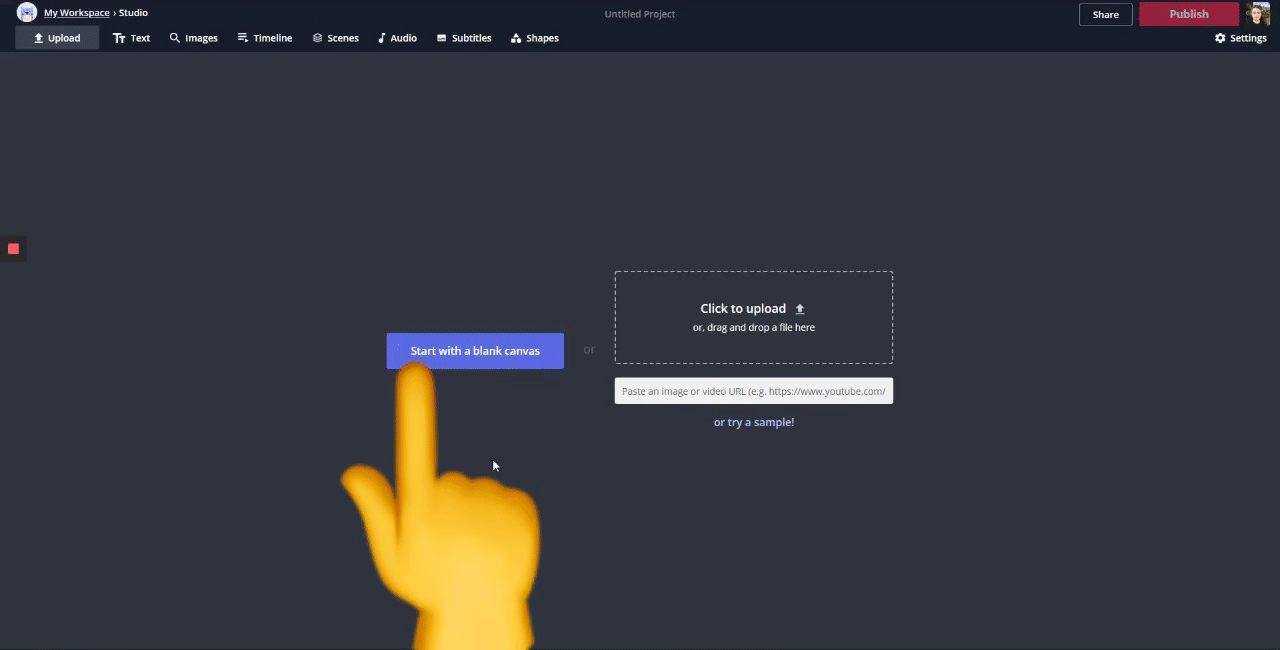This screenshot has height=650, width=1280.
Task: Start with a blank canvas
Action: 475,351
